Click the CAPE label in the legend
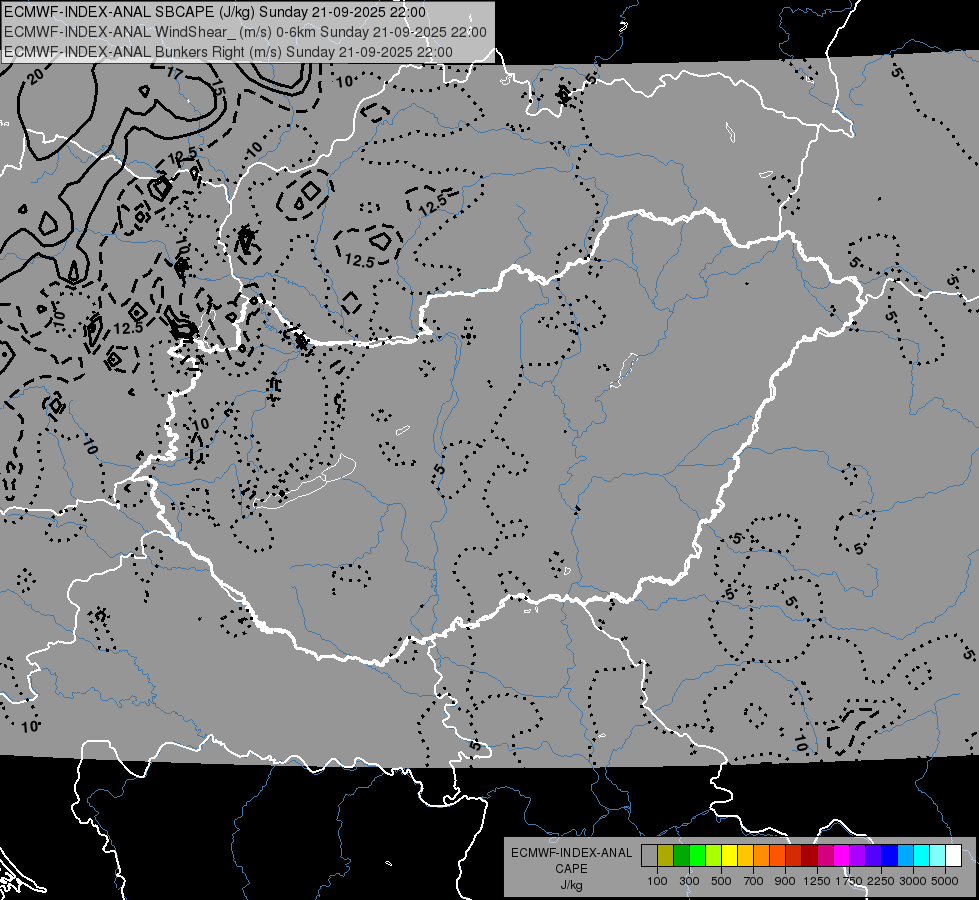Image resolution: width=979 pixels, height=900 pixels. 571,869
